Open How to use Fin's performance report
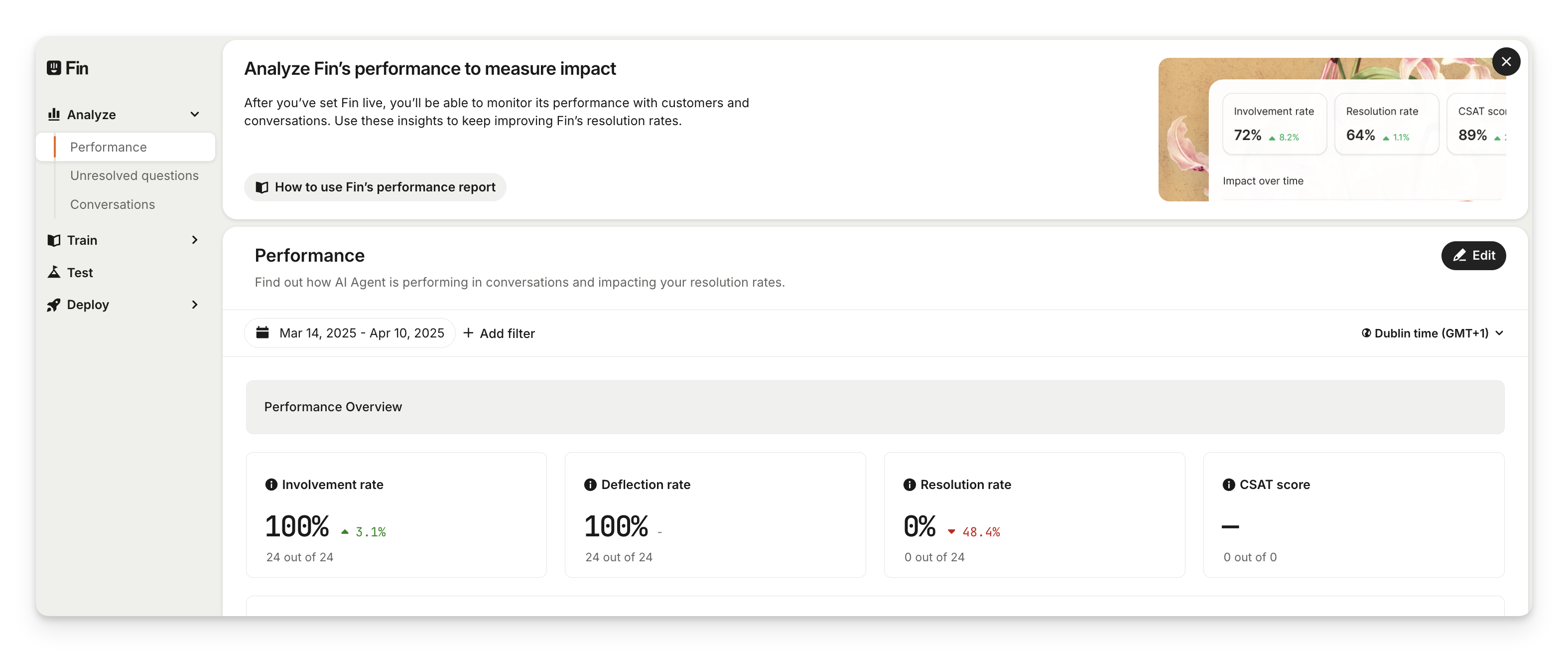This screenshot has height=652, width=1568. (376, 187)
